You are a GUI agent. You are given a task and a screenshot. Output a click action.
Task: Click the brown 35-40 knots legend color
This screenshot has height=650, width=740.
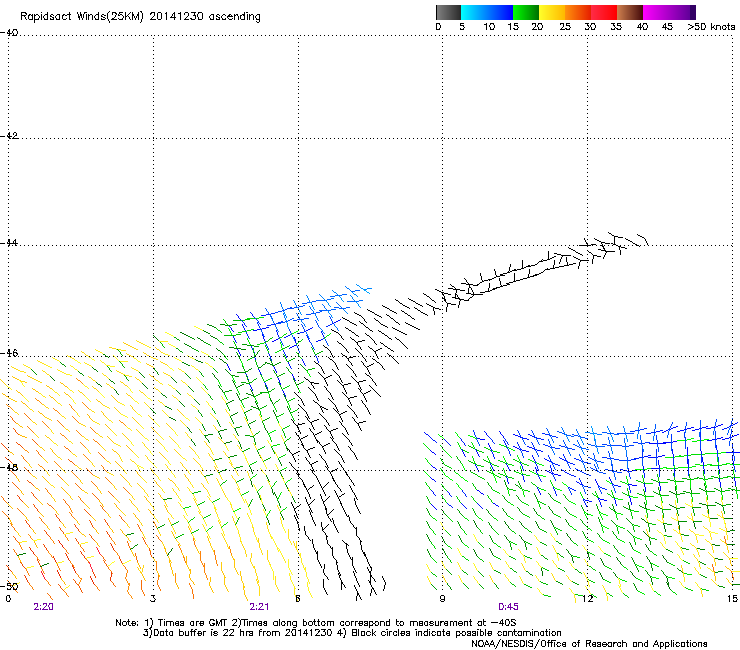(630, 12)
